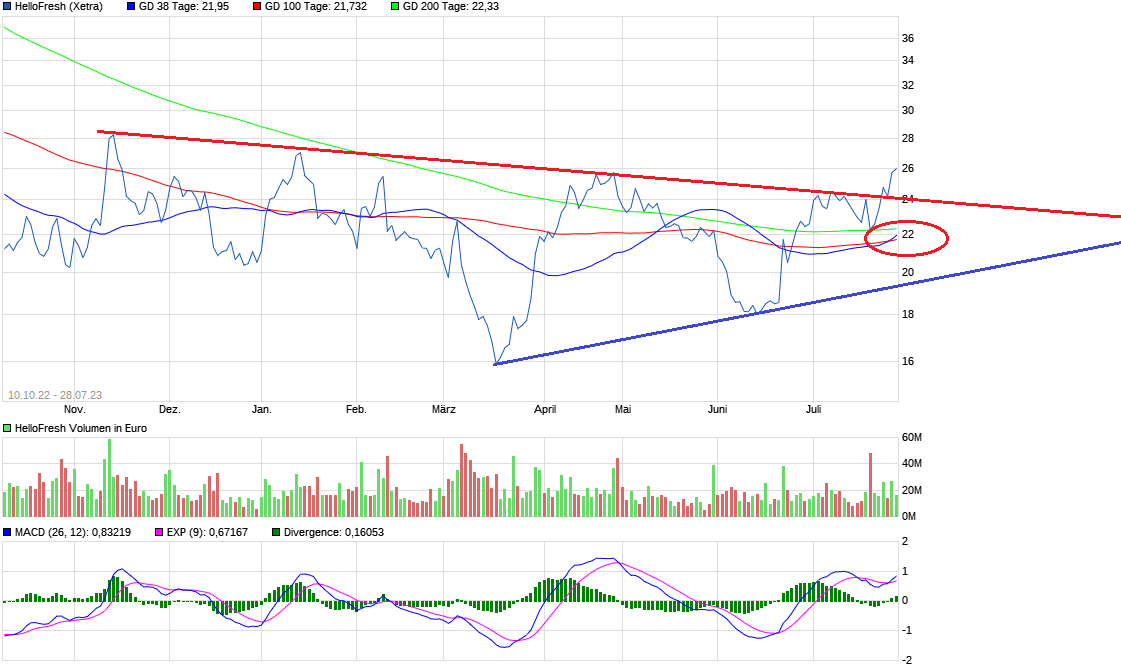
Task: Click the HelloFresh (Xetra) legend color square
Action: pos(7,6)
